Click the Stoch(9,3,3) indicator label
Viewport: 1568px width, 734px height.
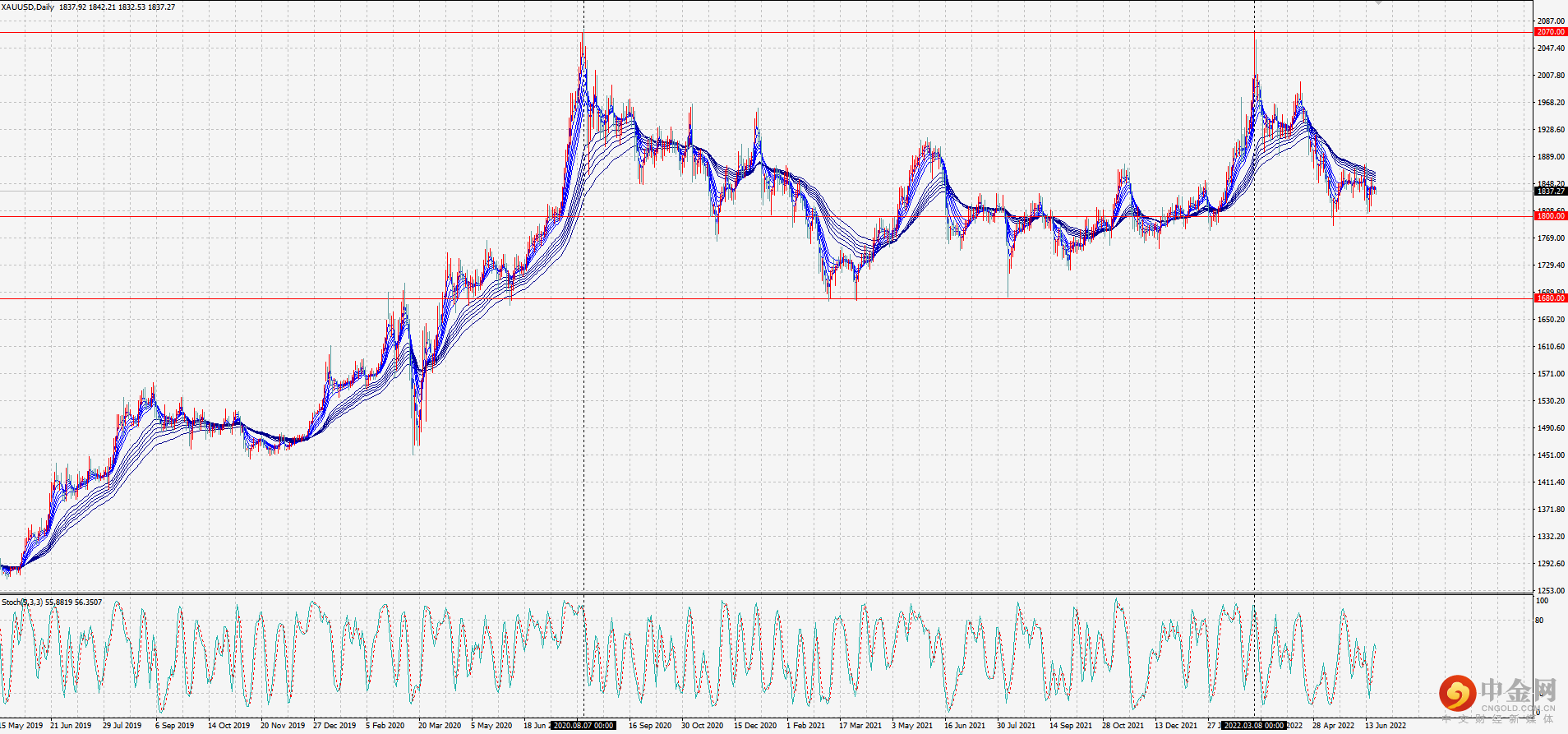(x=22, y=602)
